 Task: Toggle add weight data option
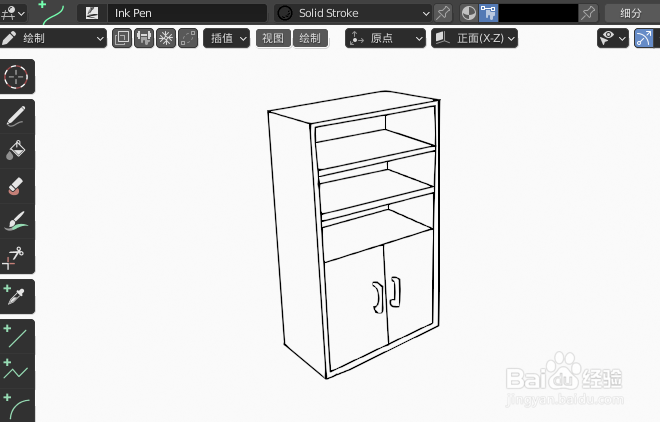tap(144, 38)
